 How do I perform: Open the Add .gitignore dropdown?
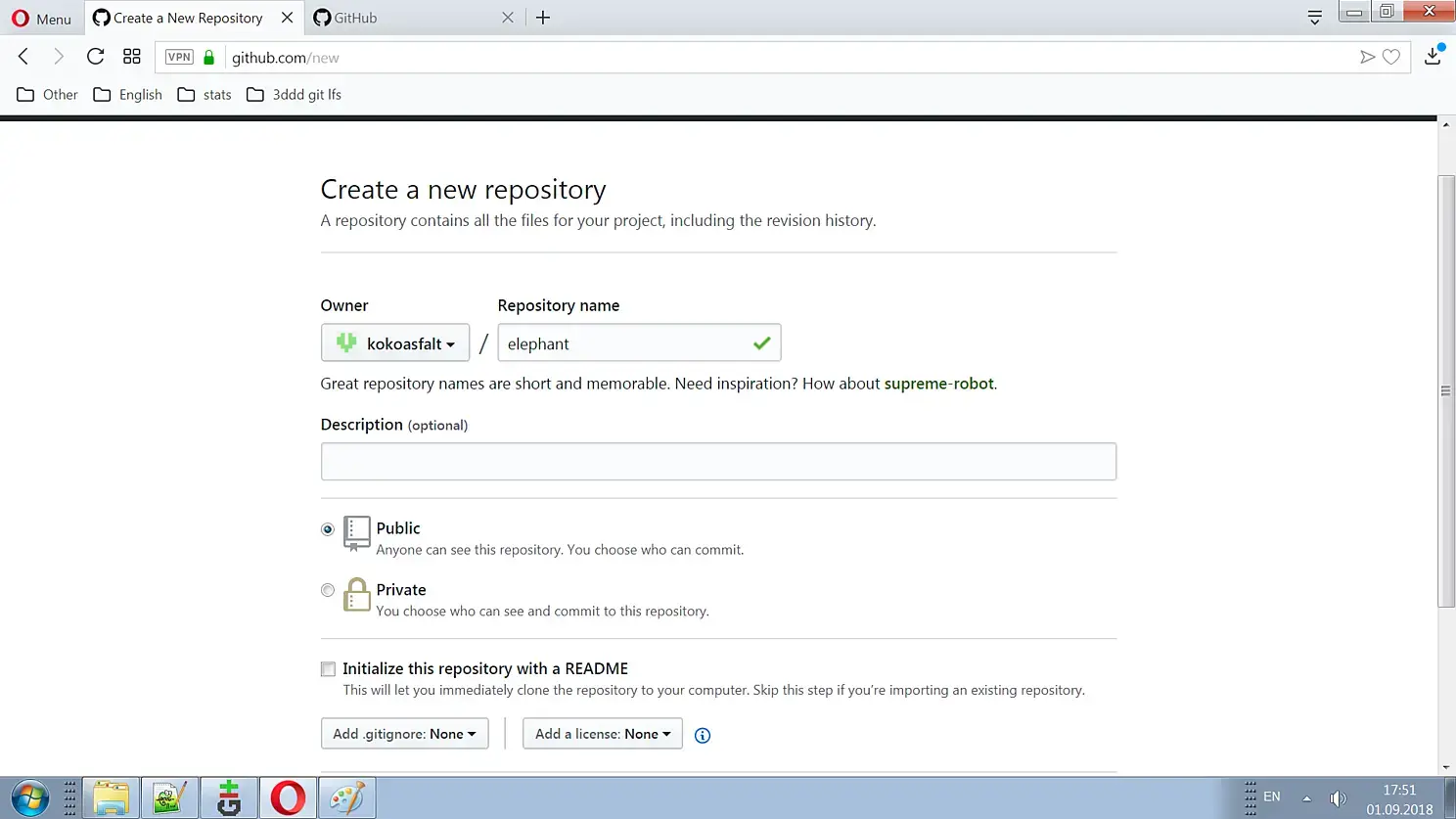pyautogui.click(x=404, y=734)
